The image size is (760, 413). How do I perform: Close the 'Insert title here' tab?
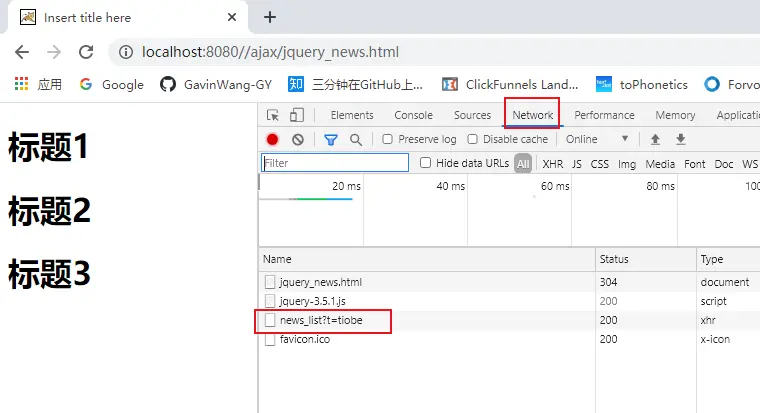click(x=232, y=17)
